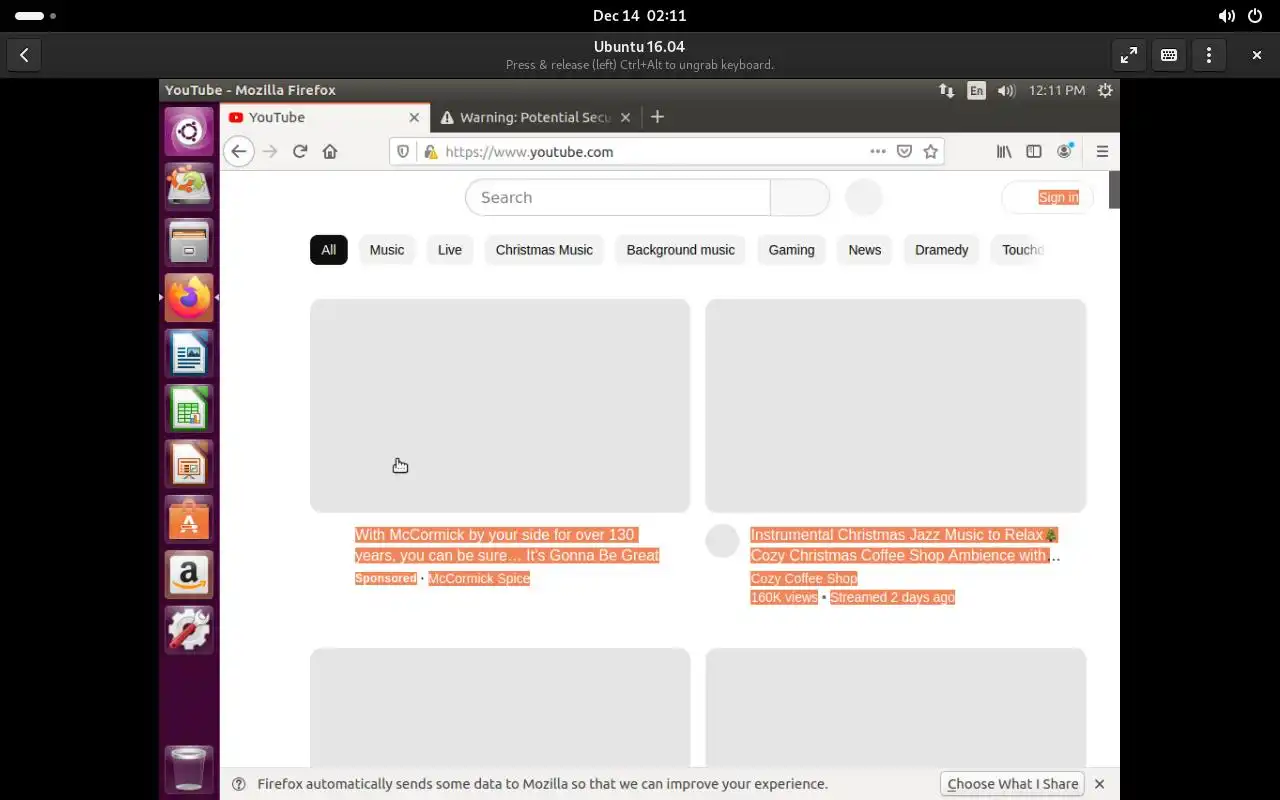Screen dimensions: 1280x800
Task: Launch LibreOffice Calc from launcher
Action: click(x=189, y=409)
